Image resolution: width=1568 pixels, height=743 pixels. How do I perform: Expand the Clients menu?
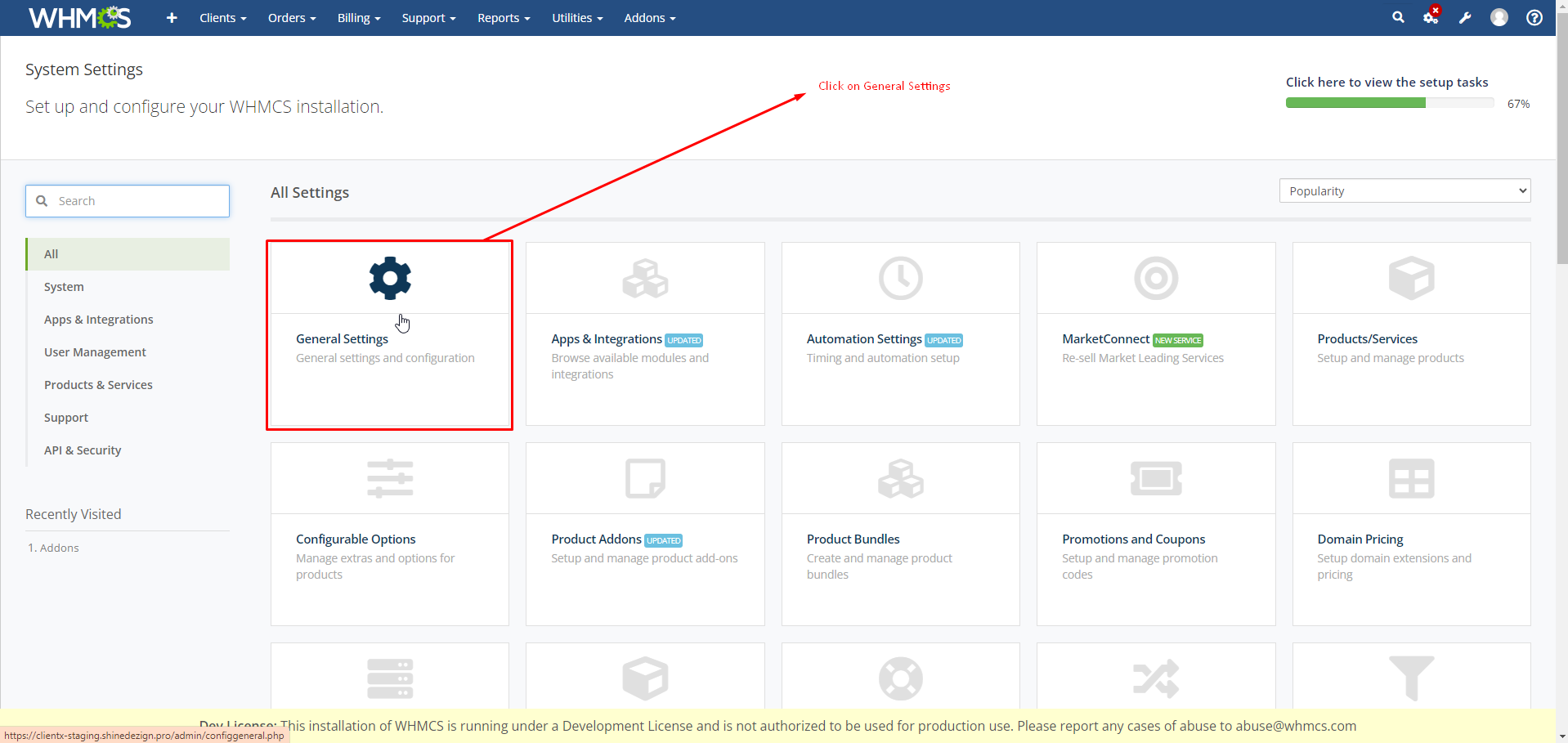click(222, 18)
